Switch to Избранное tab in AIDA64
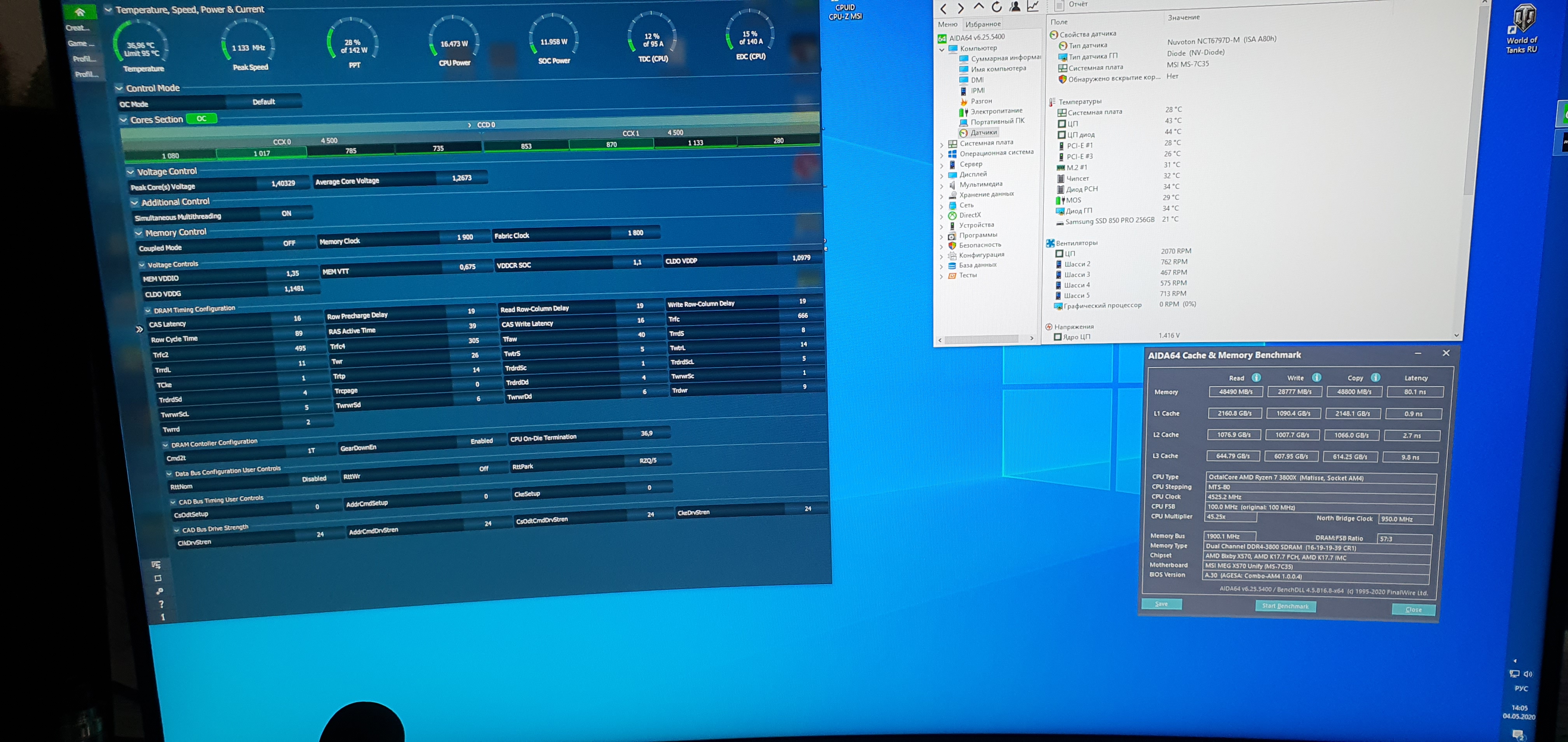The width and height of the screenshot is (1568, 742). coord(982,24)
